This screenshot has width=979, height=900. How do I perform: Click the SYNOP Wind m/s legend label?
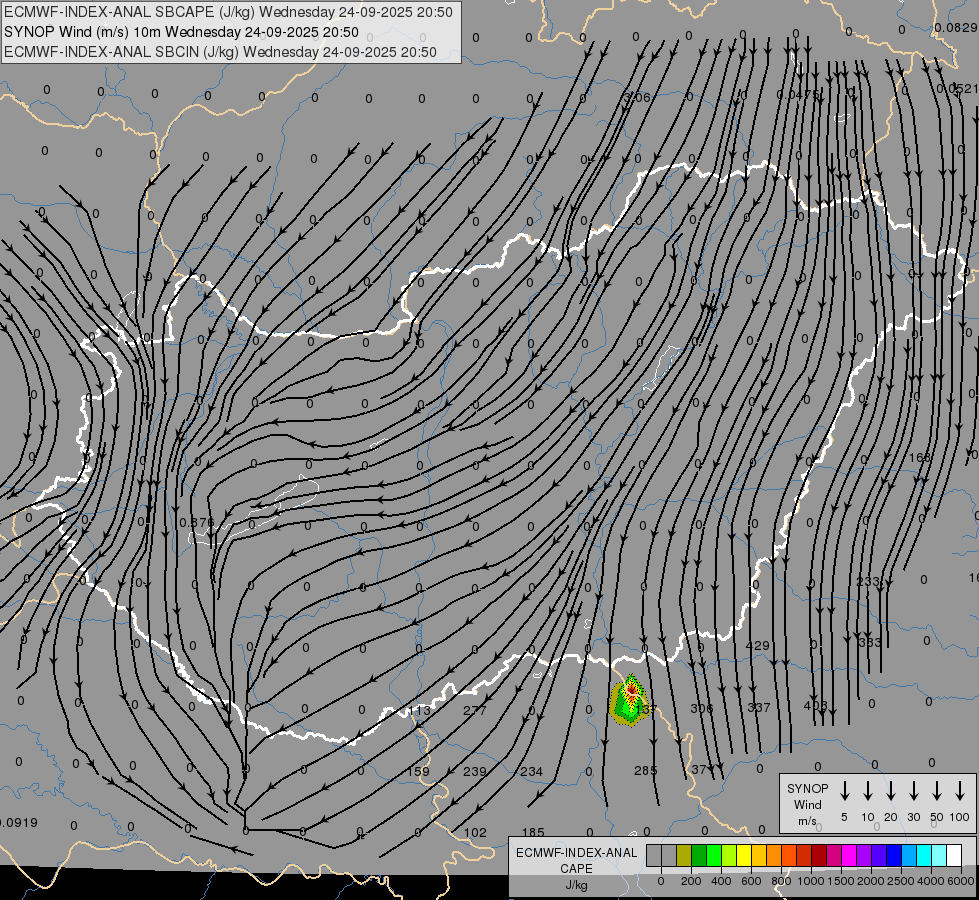807,804
